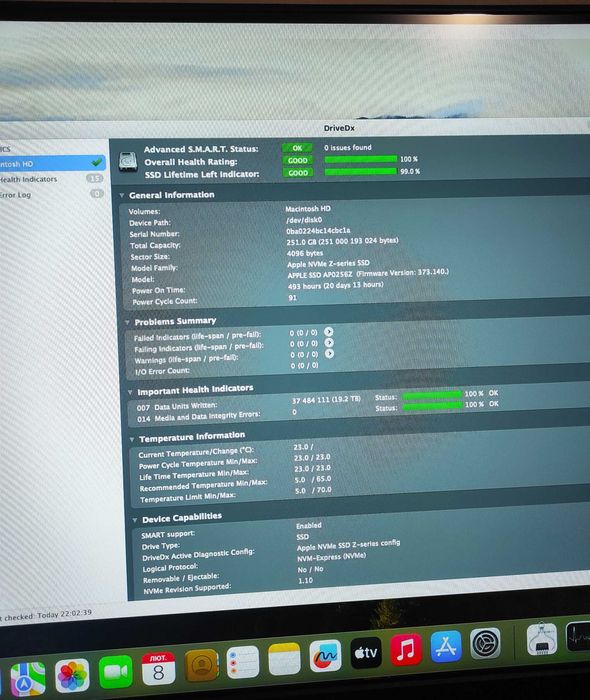The width and height of the screenshot is (590, 700).
Task: Click Temperature Limit value 5.0 / 70.0
Action: pos(313,490)
